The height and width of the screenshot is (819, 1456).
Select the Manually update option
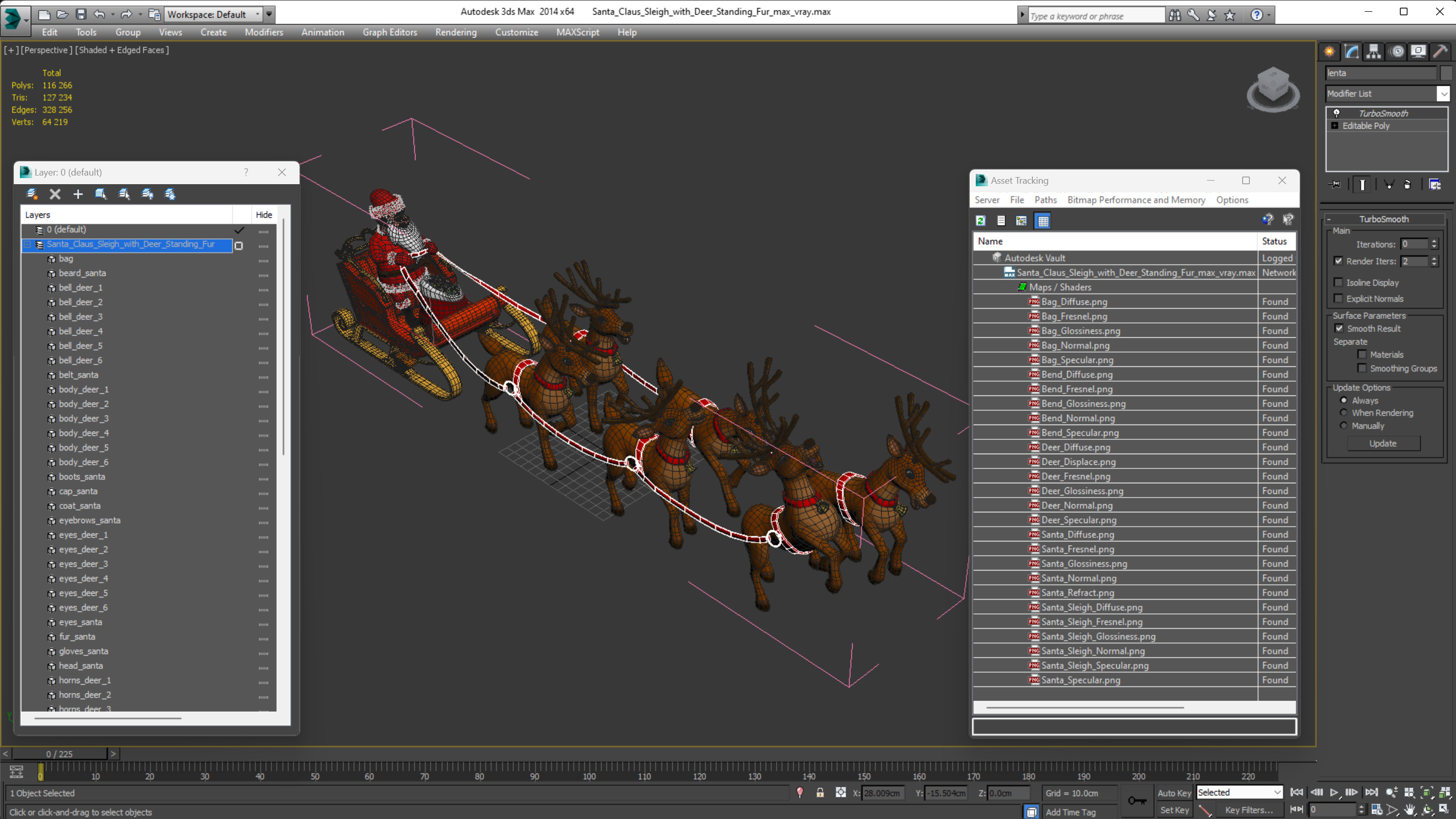1344,426
